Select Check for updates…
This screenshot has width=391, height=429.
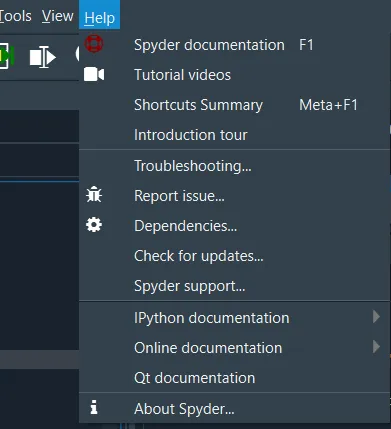tap(235, 256)
